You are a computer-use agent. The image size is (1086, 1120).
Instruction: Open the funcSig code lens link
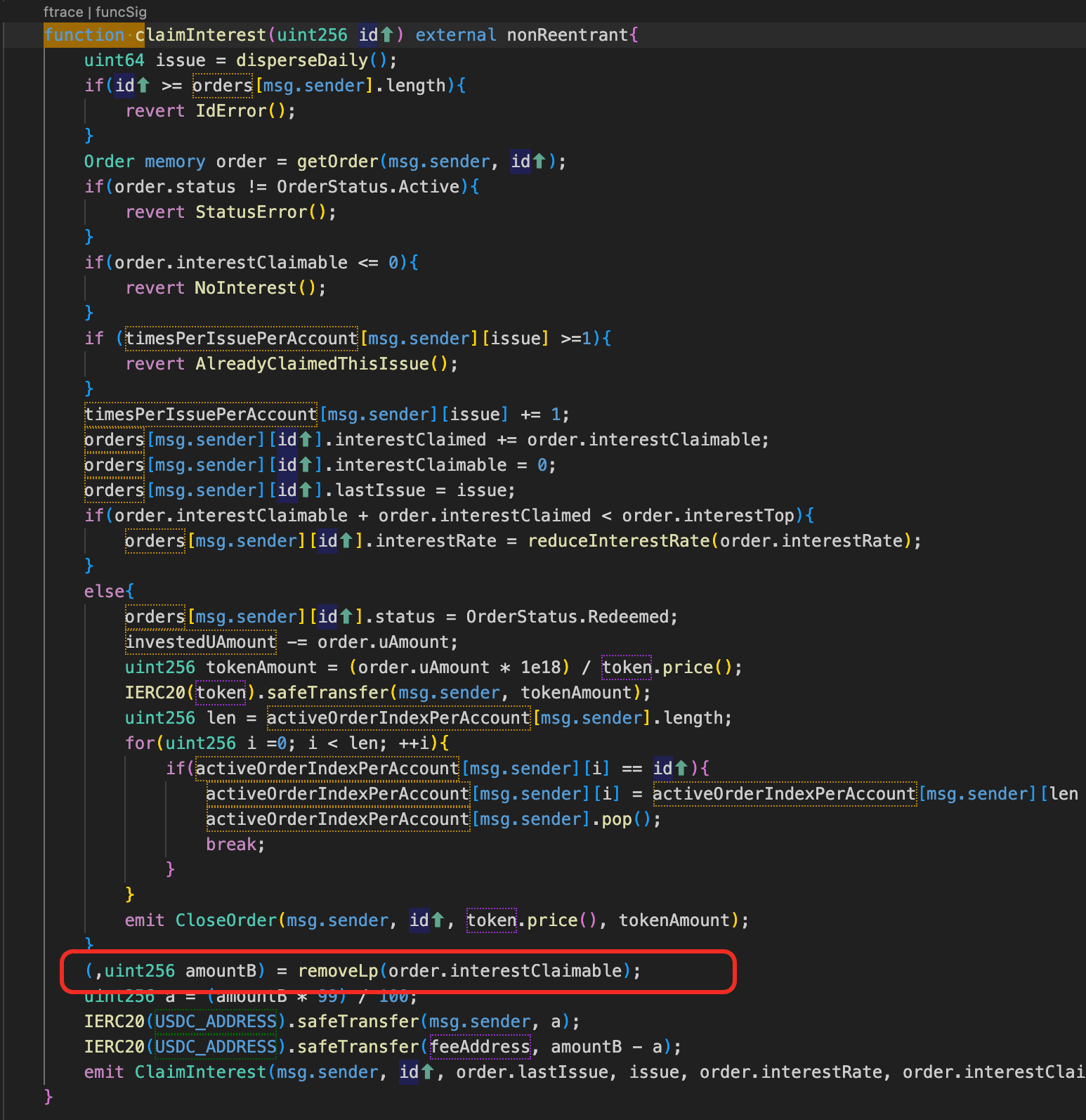(x=121, y=12)
